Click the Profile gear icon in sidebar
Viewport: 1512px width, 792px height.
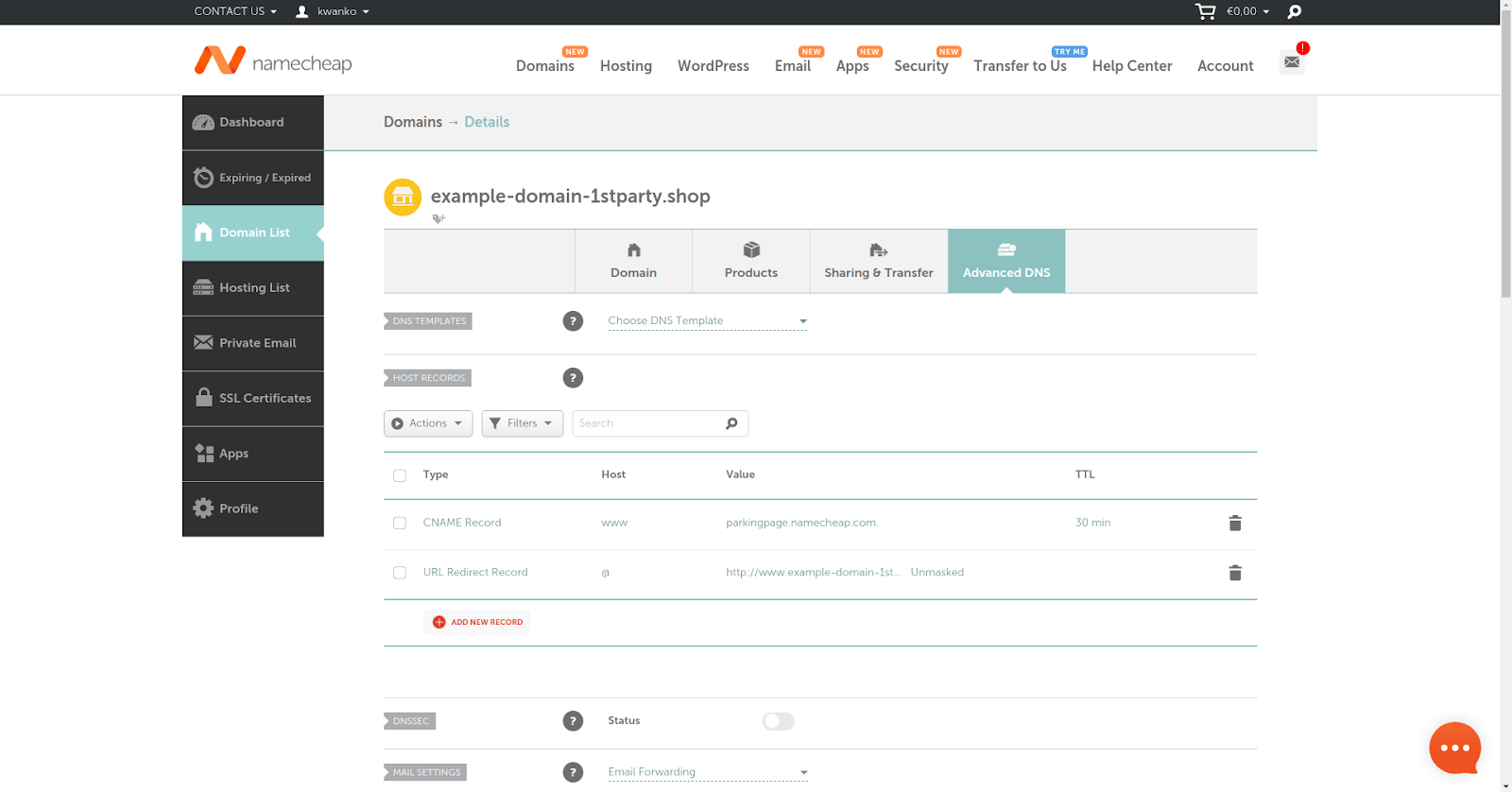pos(203,508)
